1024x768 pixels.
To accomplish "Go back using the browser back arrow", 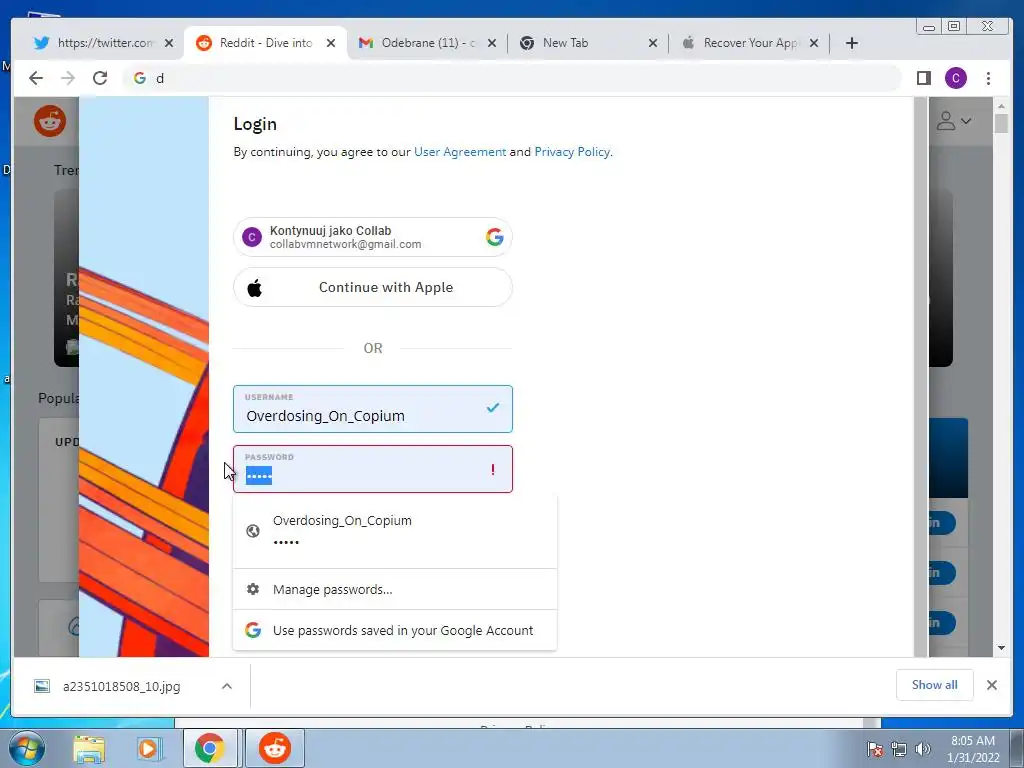I will click(36, 78).
